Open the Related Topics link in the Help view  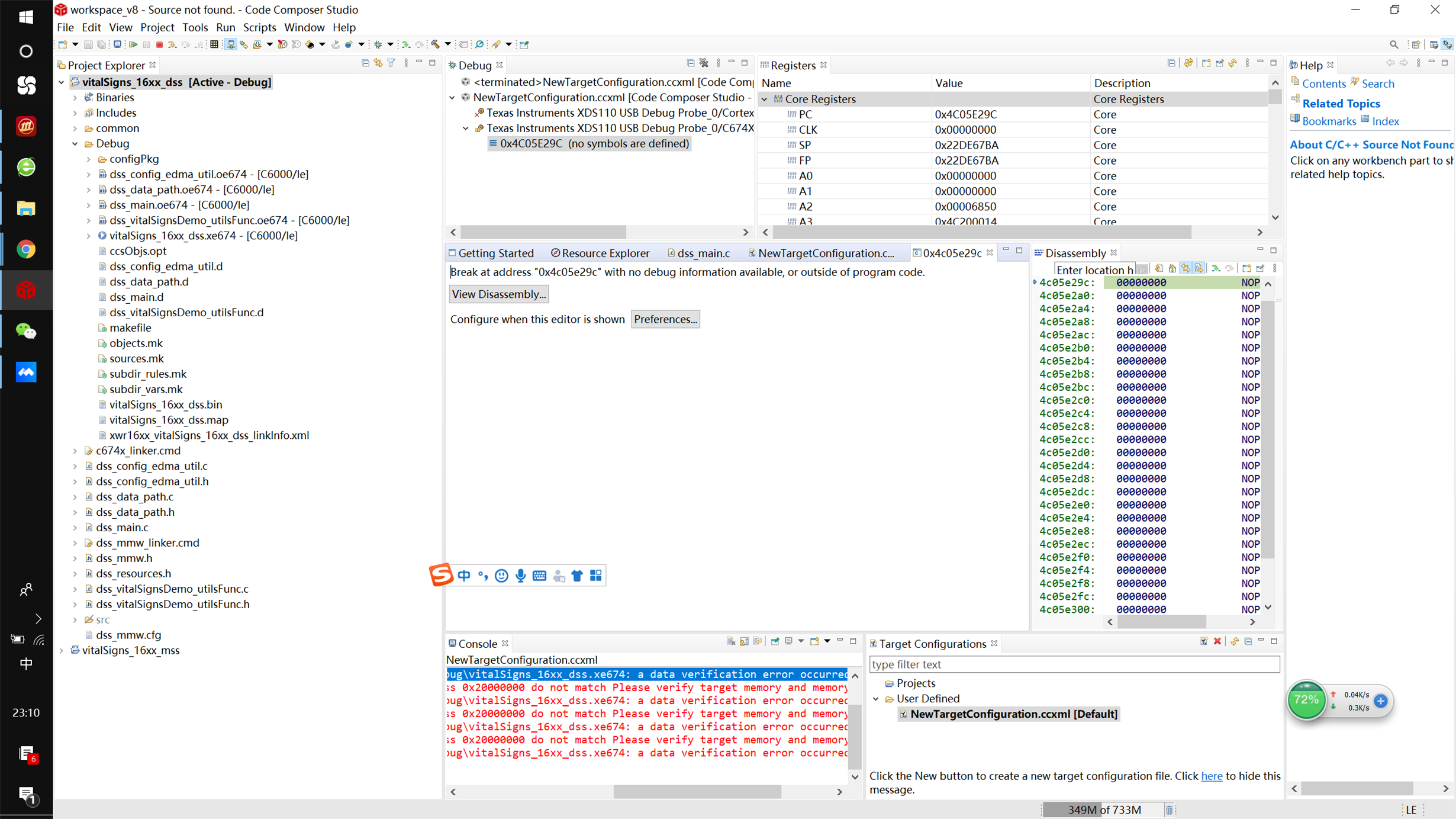point(1341,104)
